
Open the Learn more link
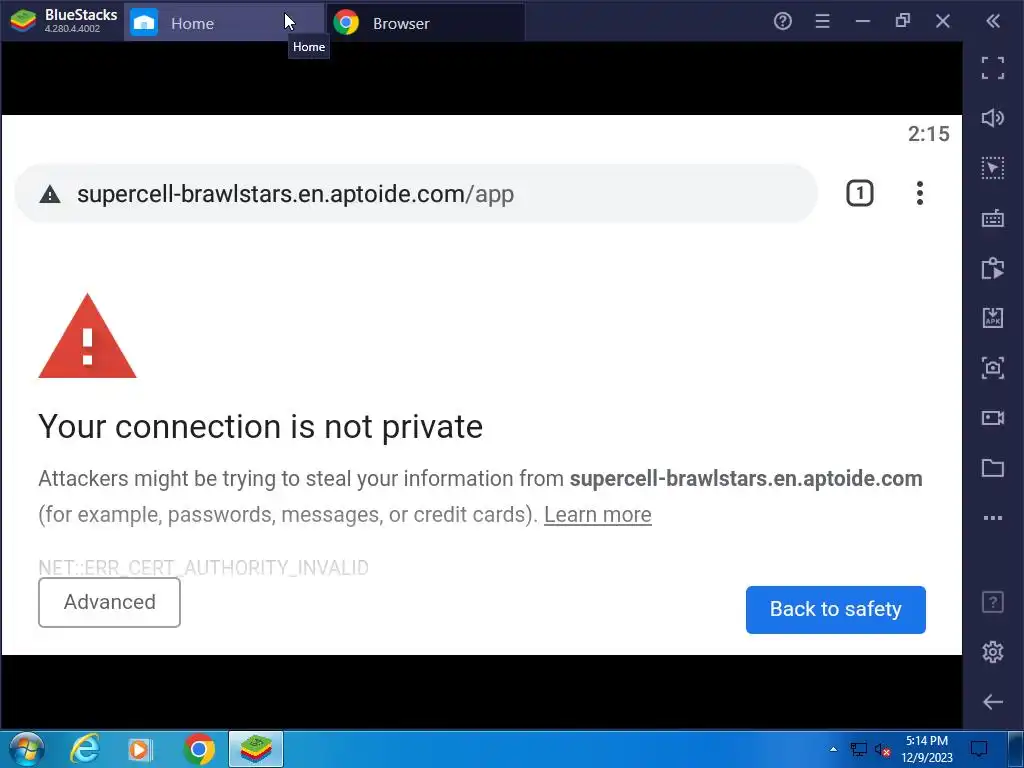point(598,515)
